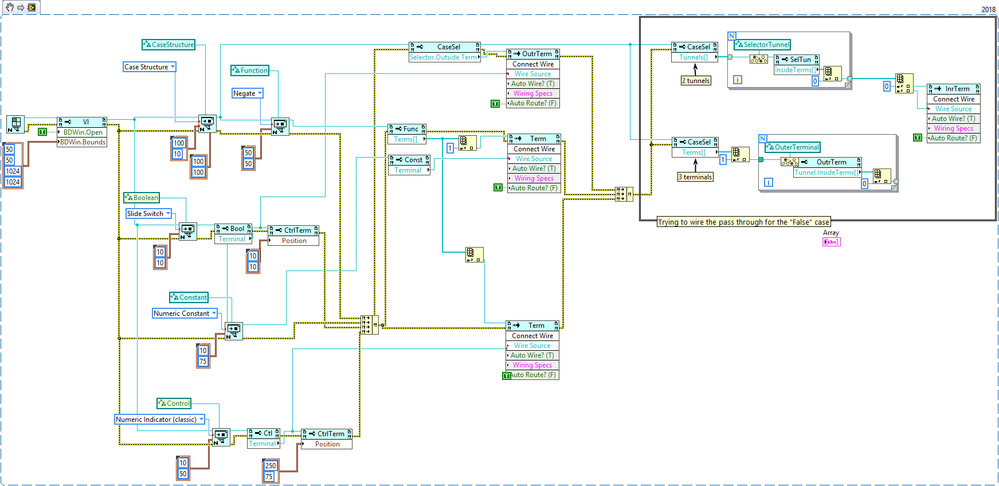Select index array node right of Func Terms[]

click(x=466, y=142)
